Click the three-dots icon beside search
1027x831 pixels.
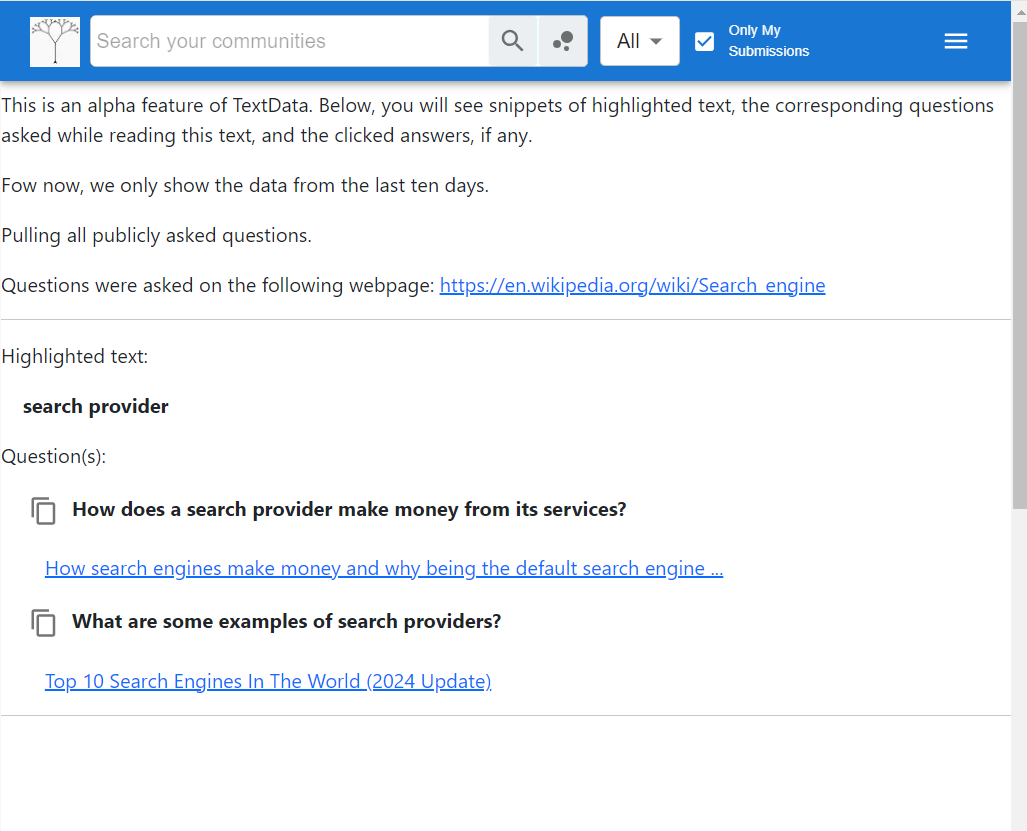[x=563, y=41]
